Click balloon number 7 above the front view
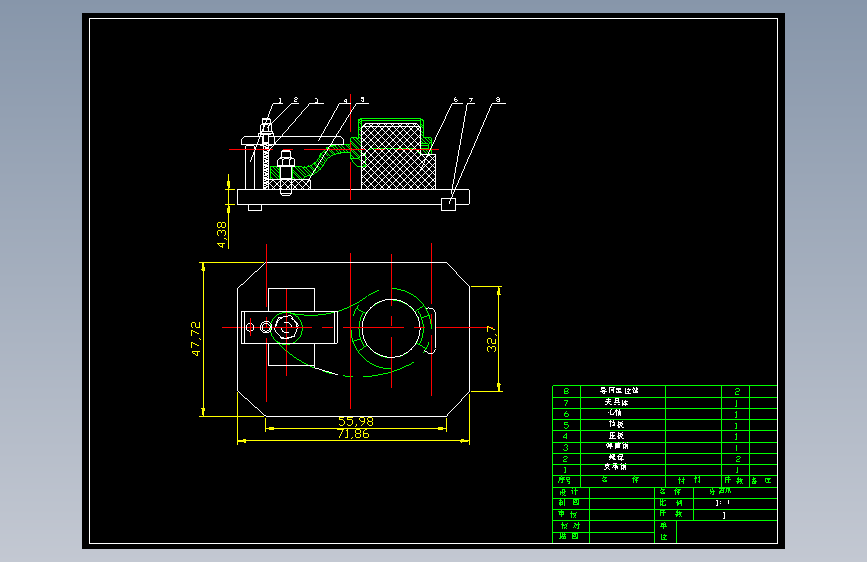 tap(471, 101)
